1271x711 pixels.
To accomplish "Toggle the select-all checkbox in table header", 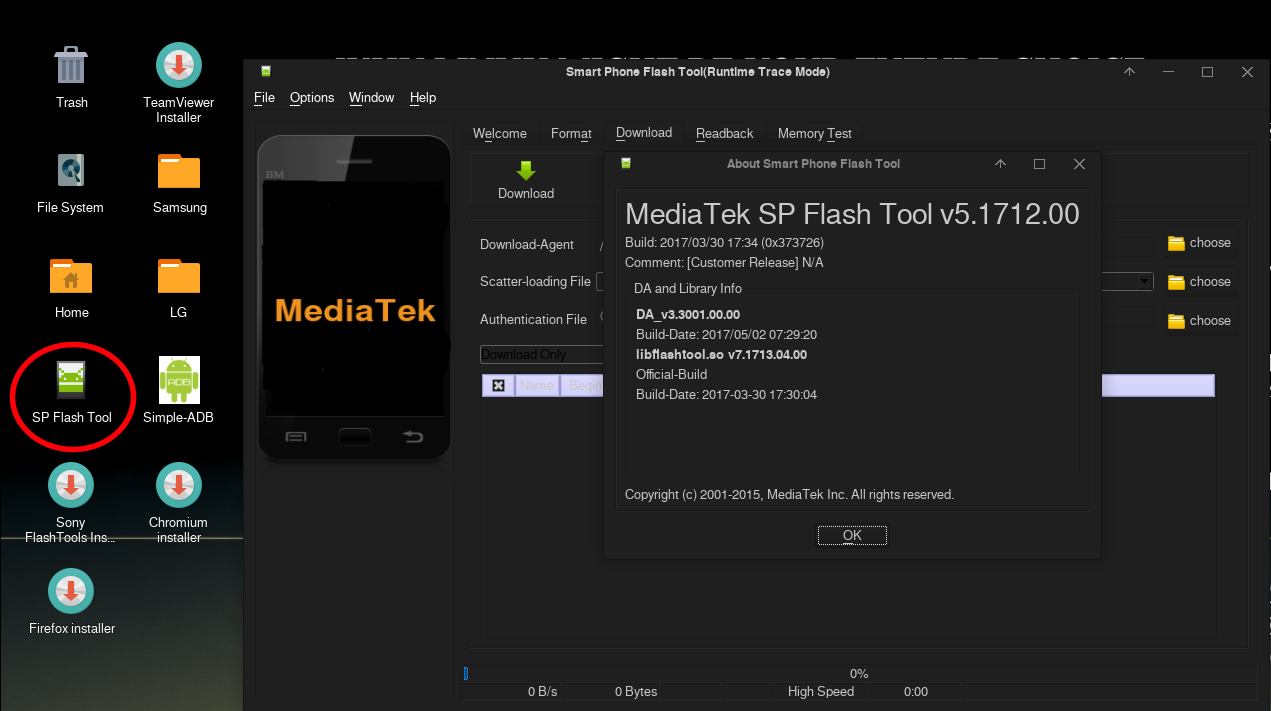I will coord(498,386).
